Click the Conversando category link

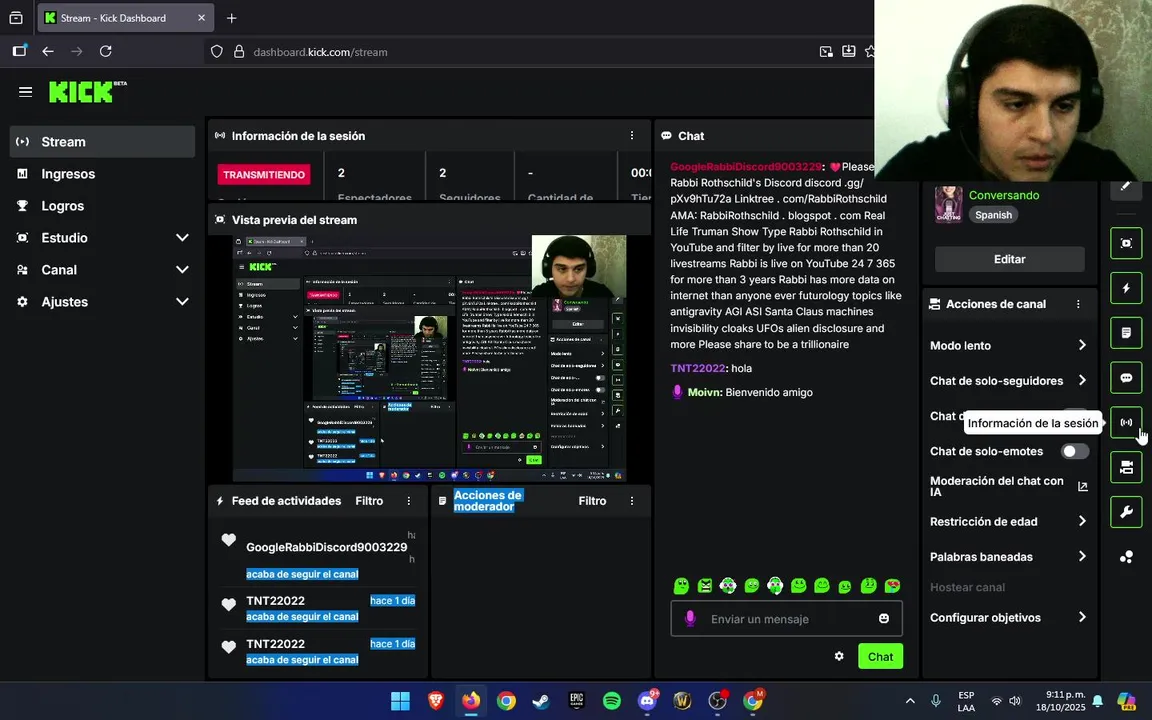tap(1004, 195)
